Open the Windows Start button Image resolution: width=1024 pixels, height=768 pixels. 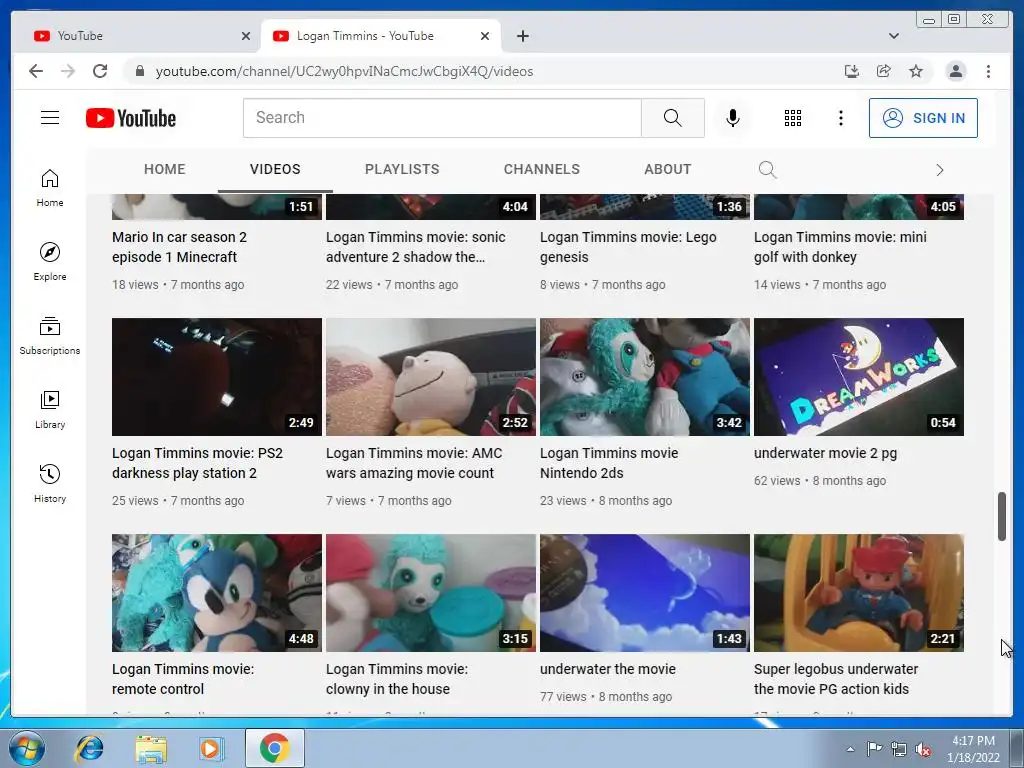(x=27, y=748)
